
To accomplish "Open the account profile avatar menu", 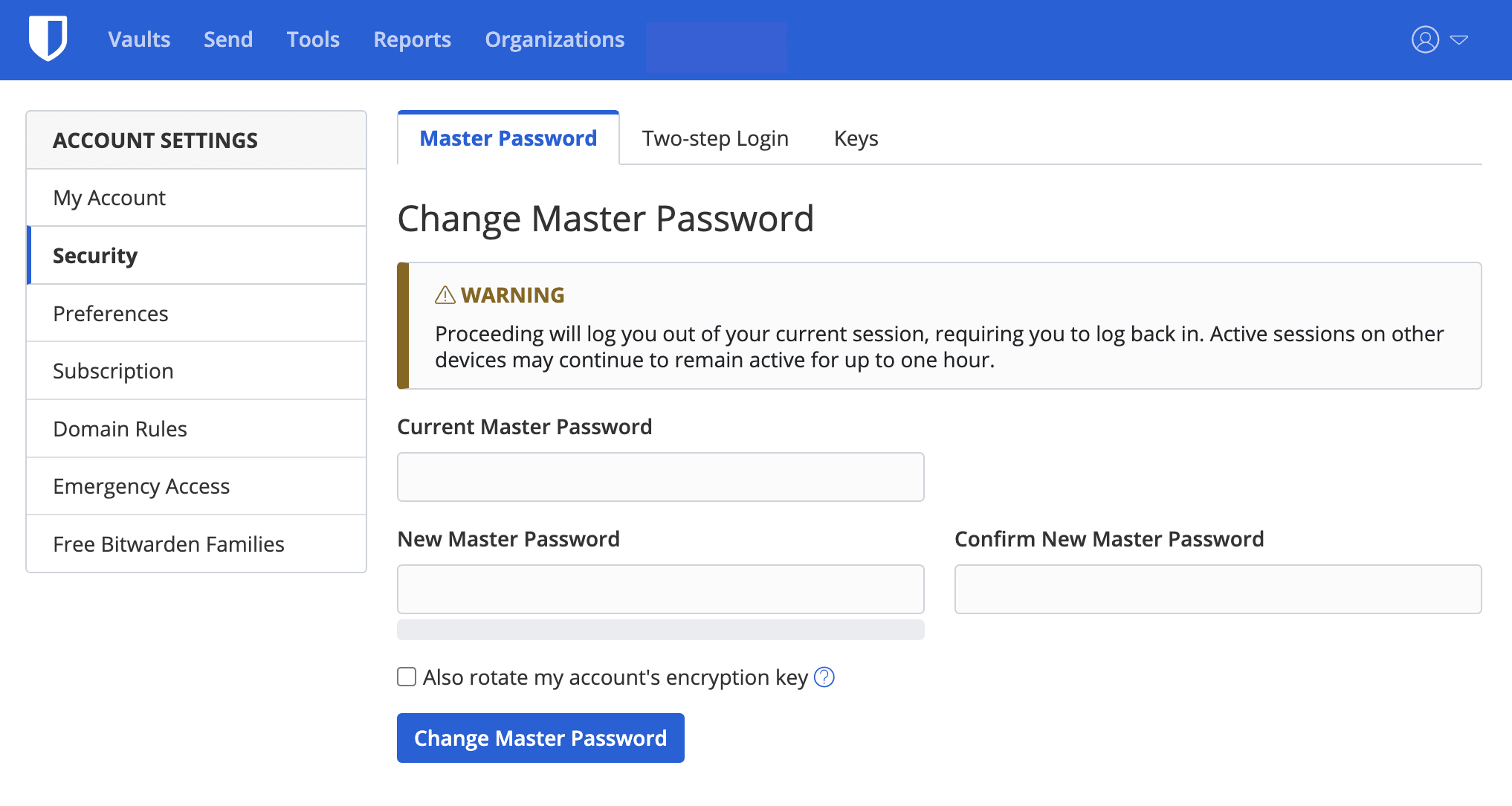I will coord(1424,39).
